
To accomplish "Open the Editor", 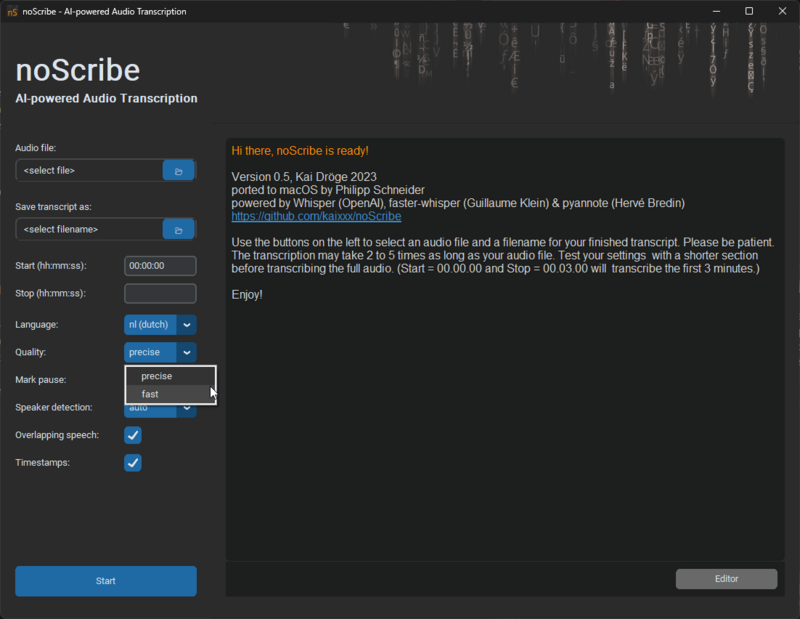I will [x=726, y=578].
